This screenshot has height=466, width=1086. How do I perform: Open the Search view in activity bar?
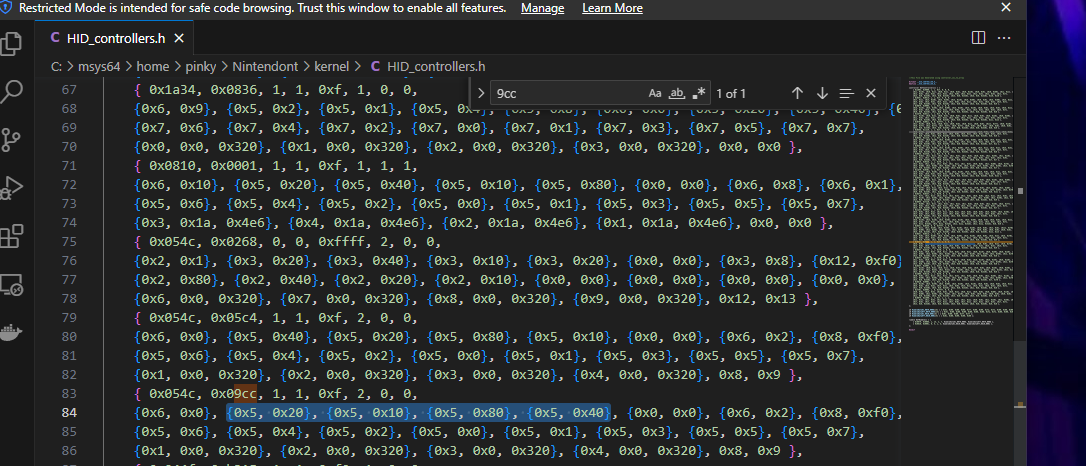12,91
